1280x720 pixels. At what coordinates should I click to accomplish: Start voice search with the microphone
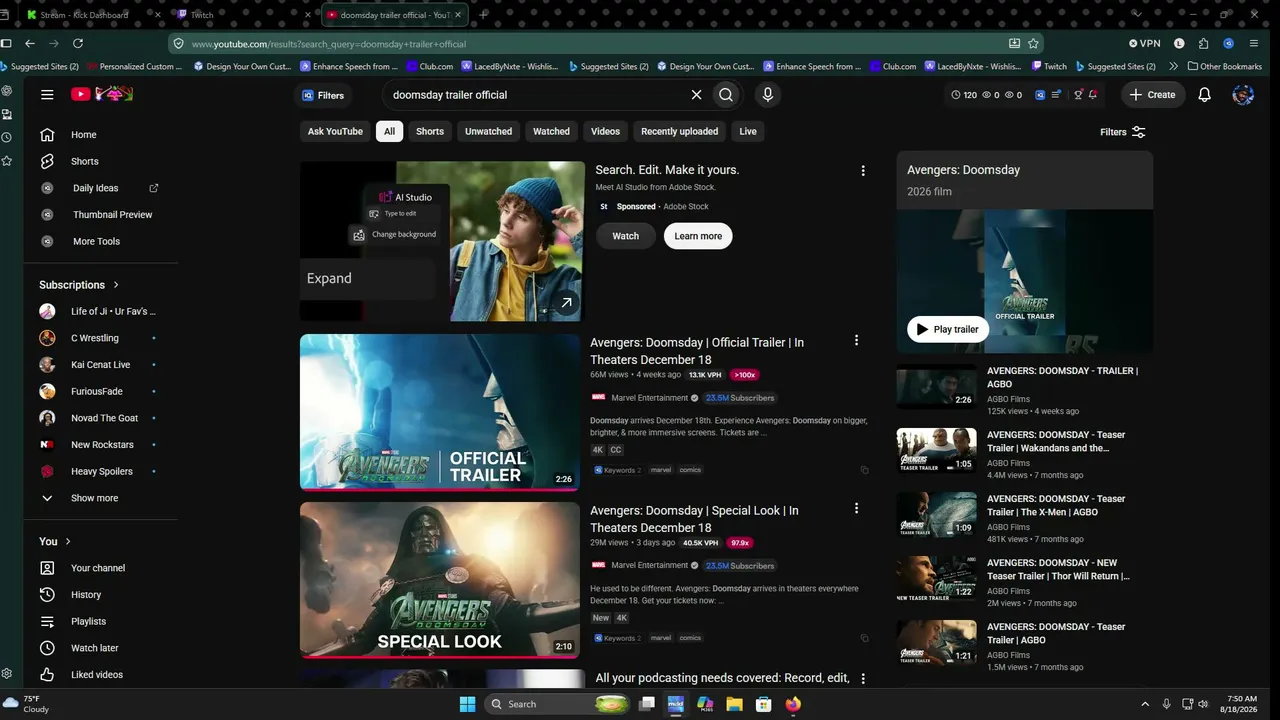767,95
